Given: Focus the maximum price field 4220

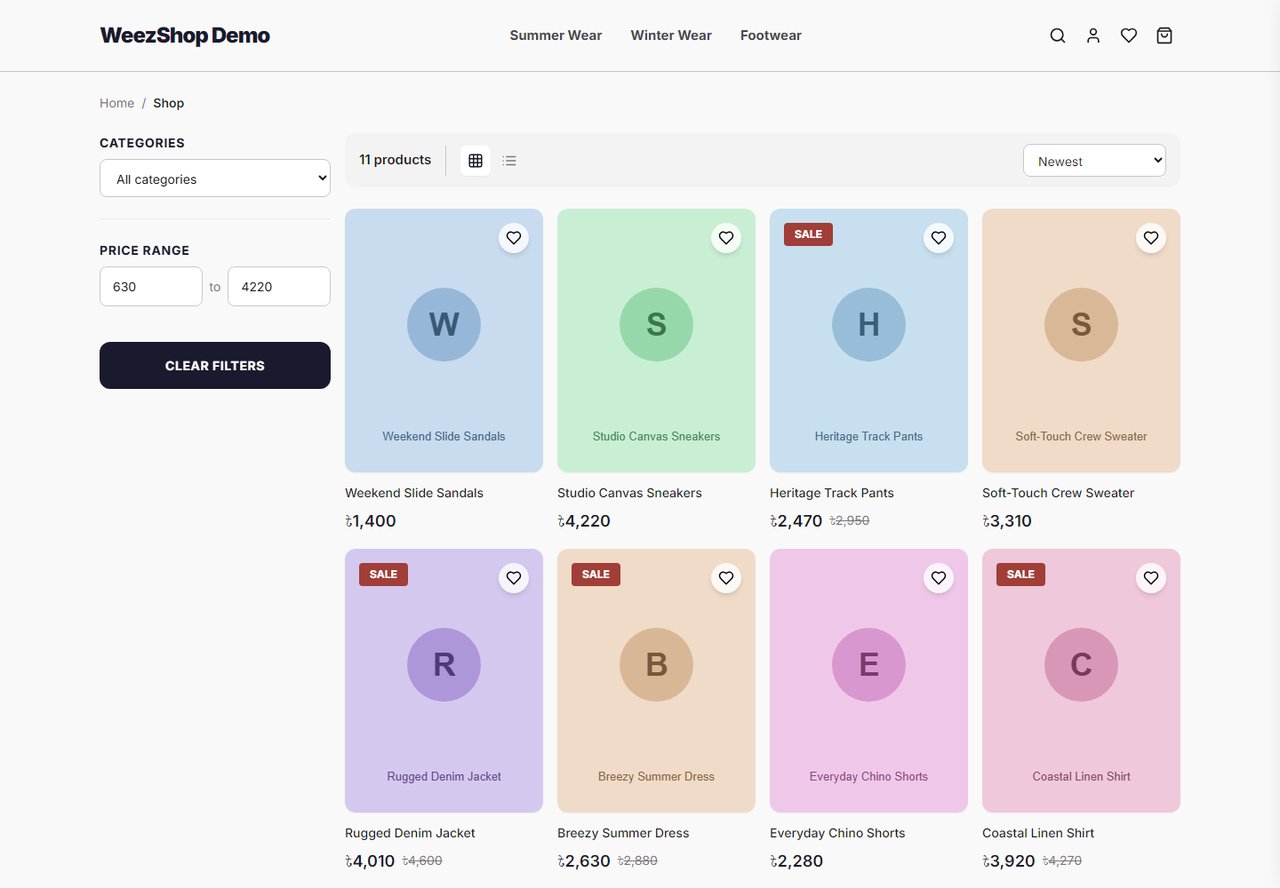Looking at the screenshot, I should [279, 286].
